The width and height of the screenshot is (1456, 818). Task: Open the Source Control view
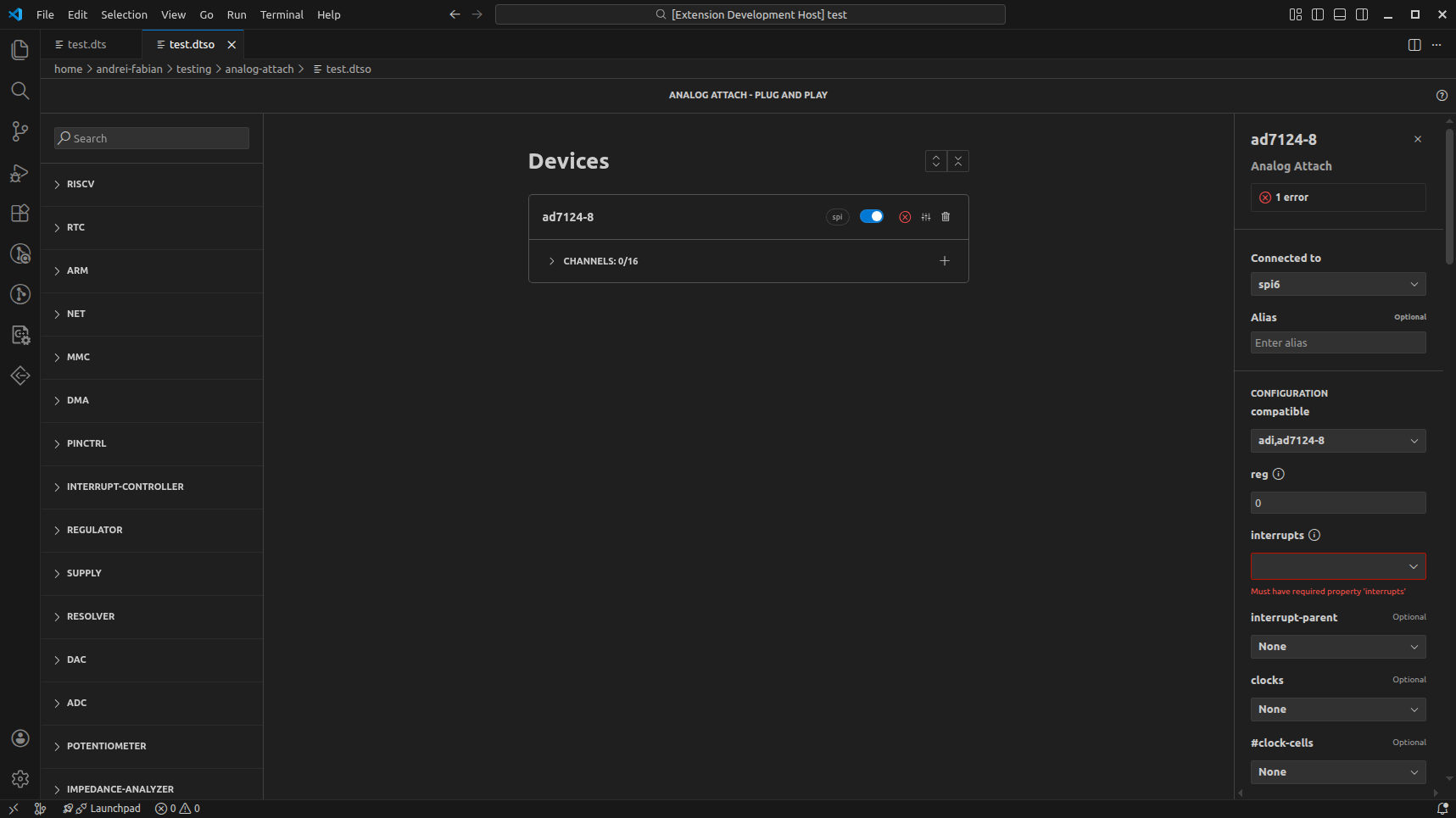20,131
